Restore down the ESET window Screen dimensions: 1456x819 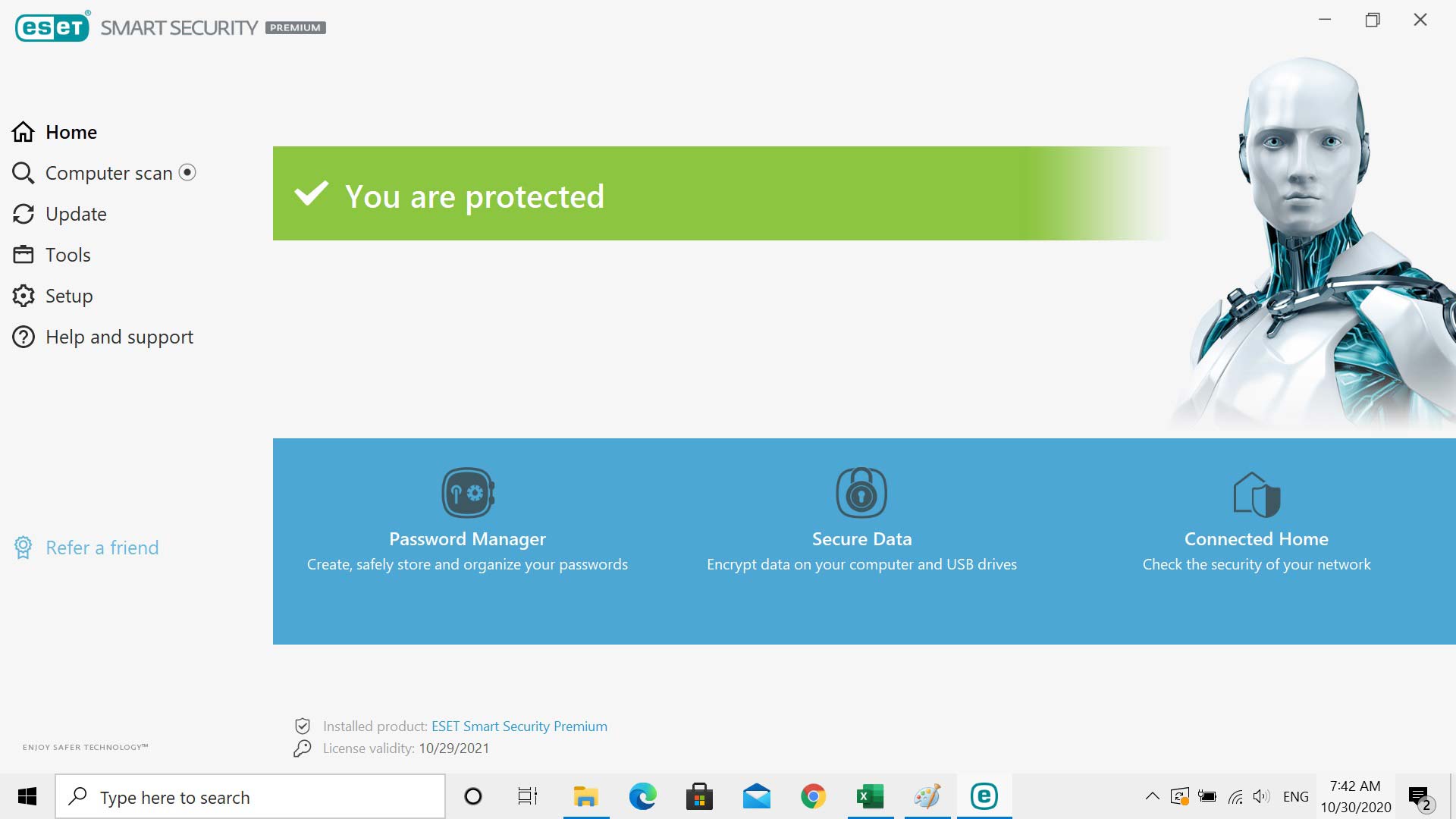(1373, 20)
